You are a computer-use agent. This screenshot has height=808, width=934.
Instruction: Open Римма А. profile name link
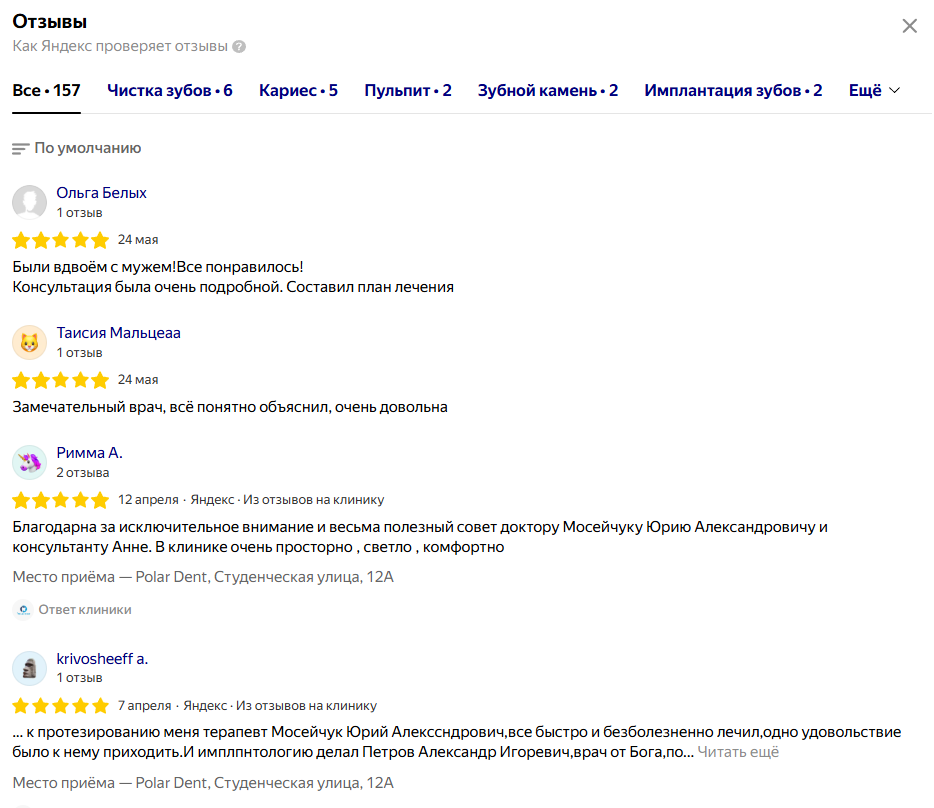click(89, 453)
